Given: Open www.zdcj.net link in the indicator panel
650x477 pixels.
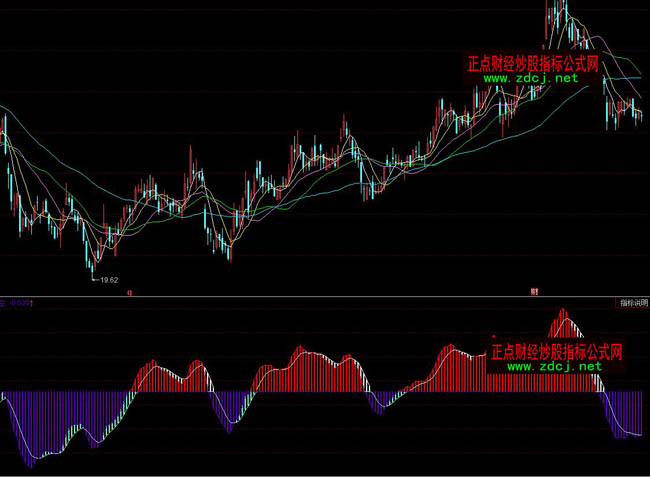Looking at the screenshot, I should click(x=555, y=366).
